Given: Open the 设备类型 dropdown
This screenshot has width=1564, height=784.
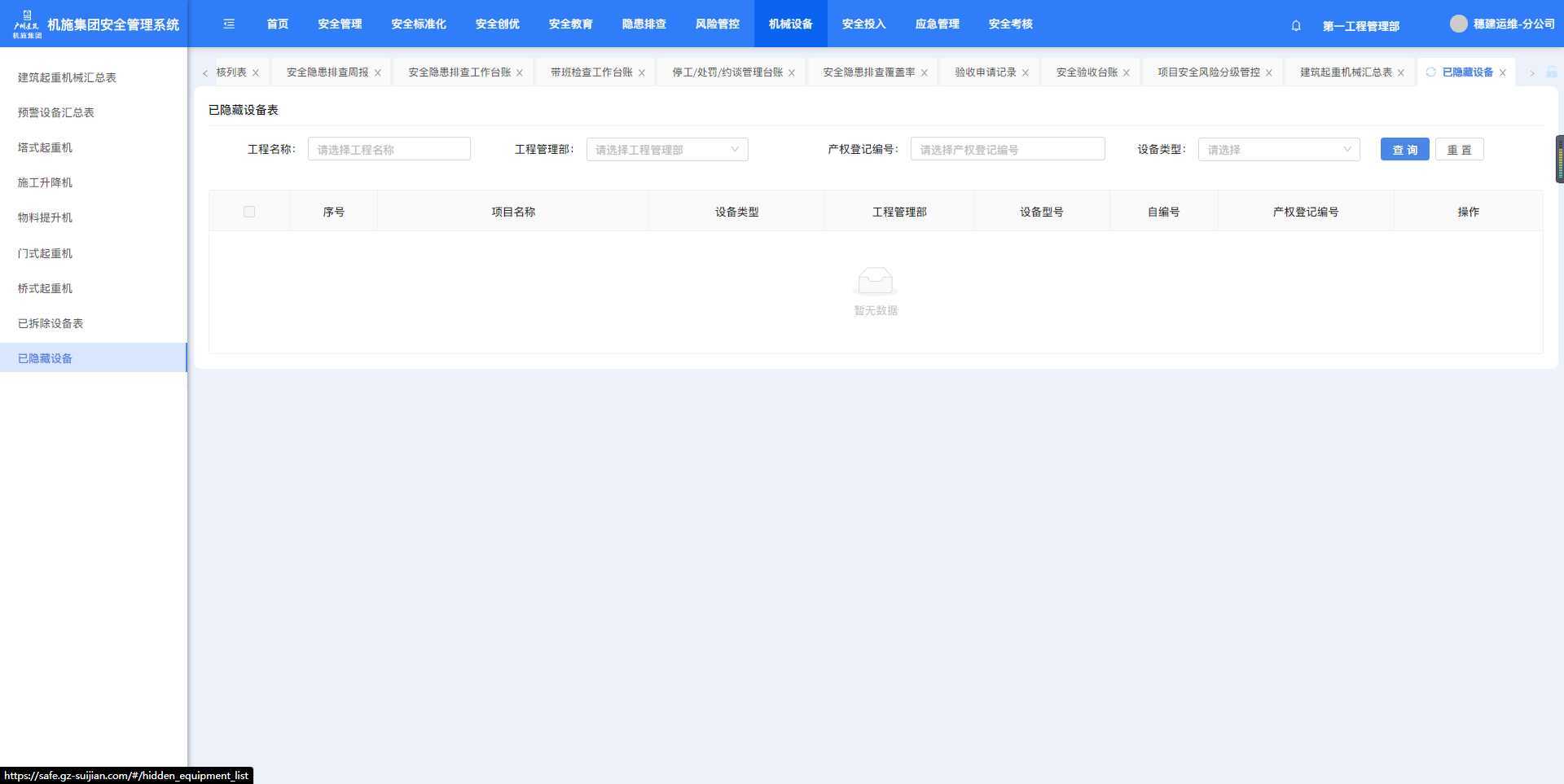Looking at the screenshot, I should click(1278, 150).
